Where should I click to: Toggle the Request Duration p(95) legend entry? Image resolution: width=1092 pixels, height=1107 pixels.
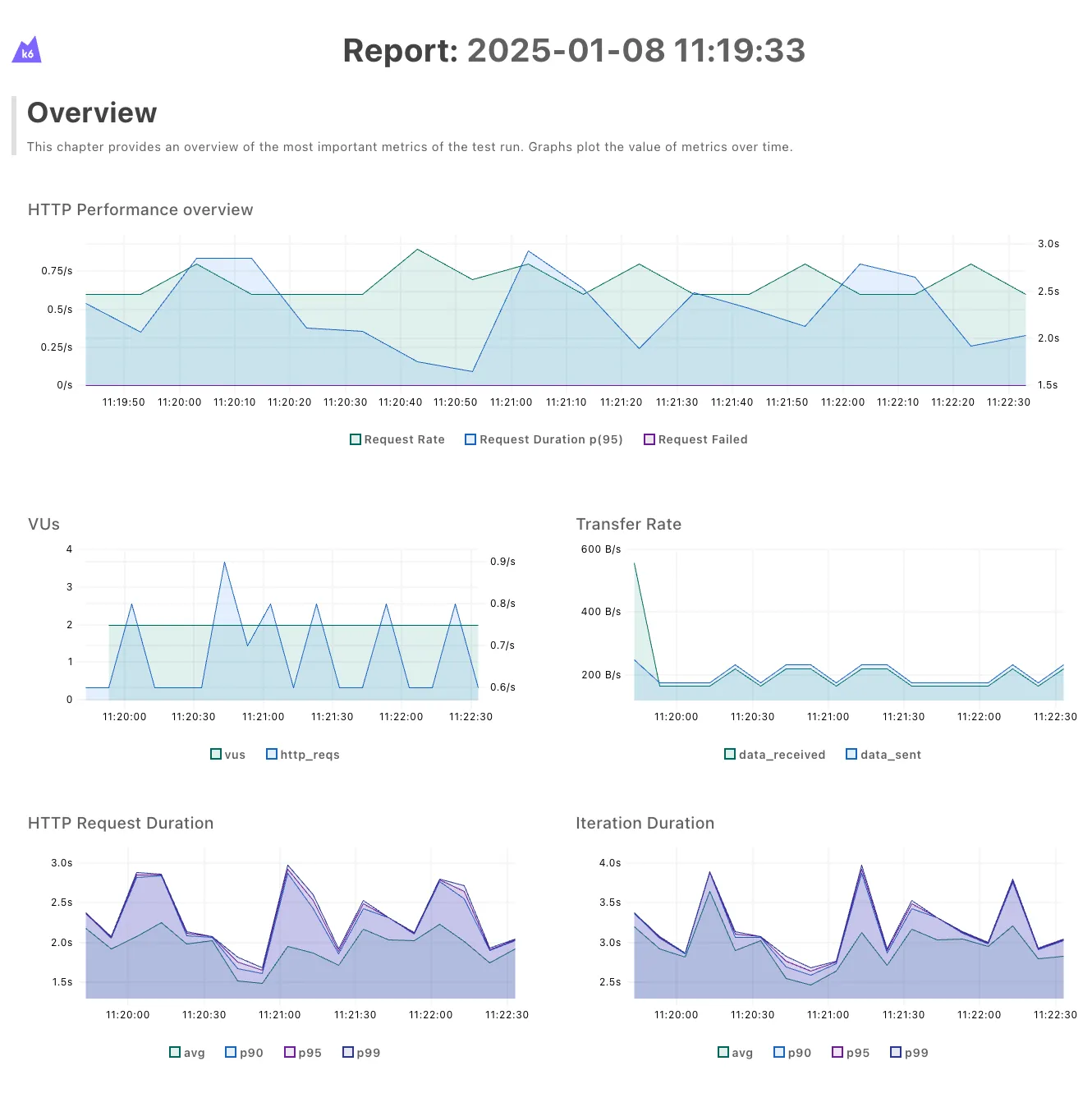(544, 439)
